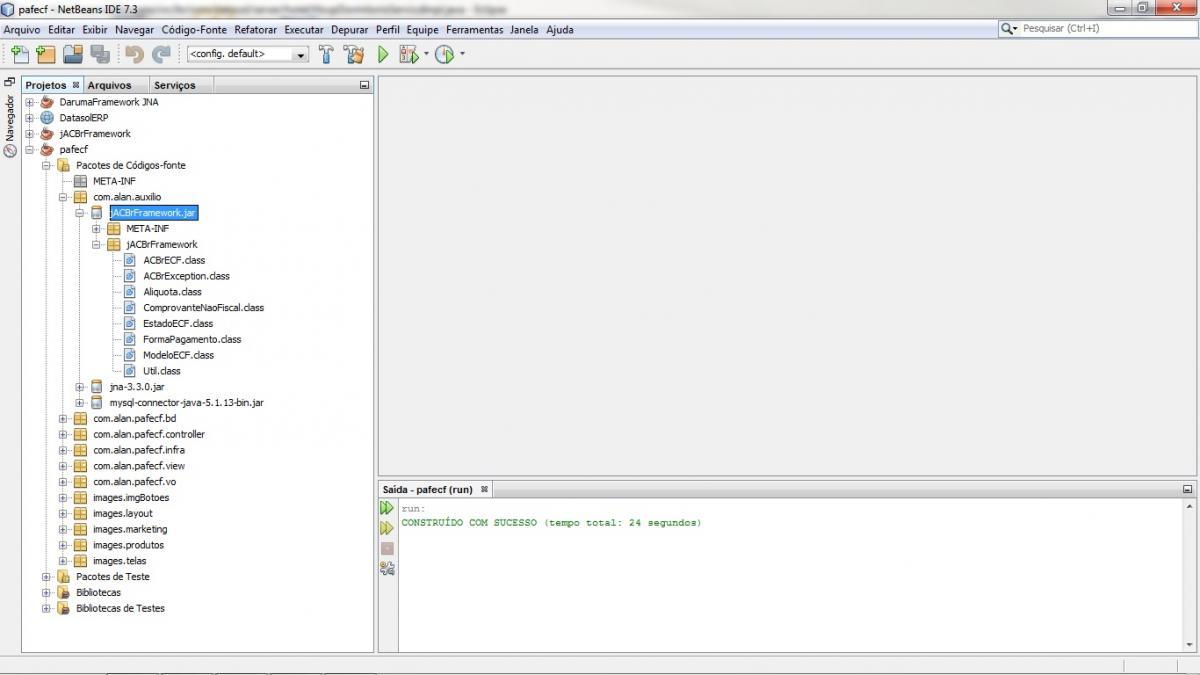
Task: Click the Build Project hammer icon
Action: click(327, 54)
